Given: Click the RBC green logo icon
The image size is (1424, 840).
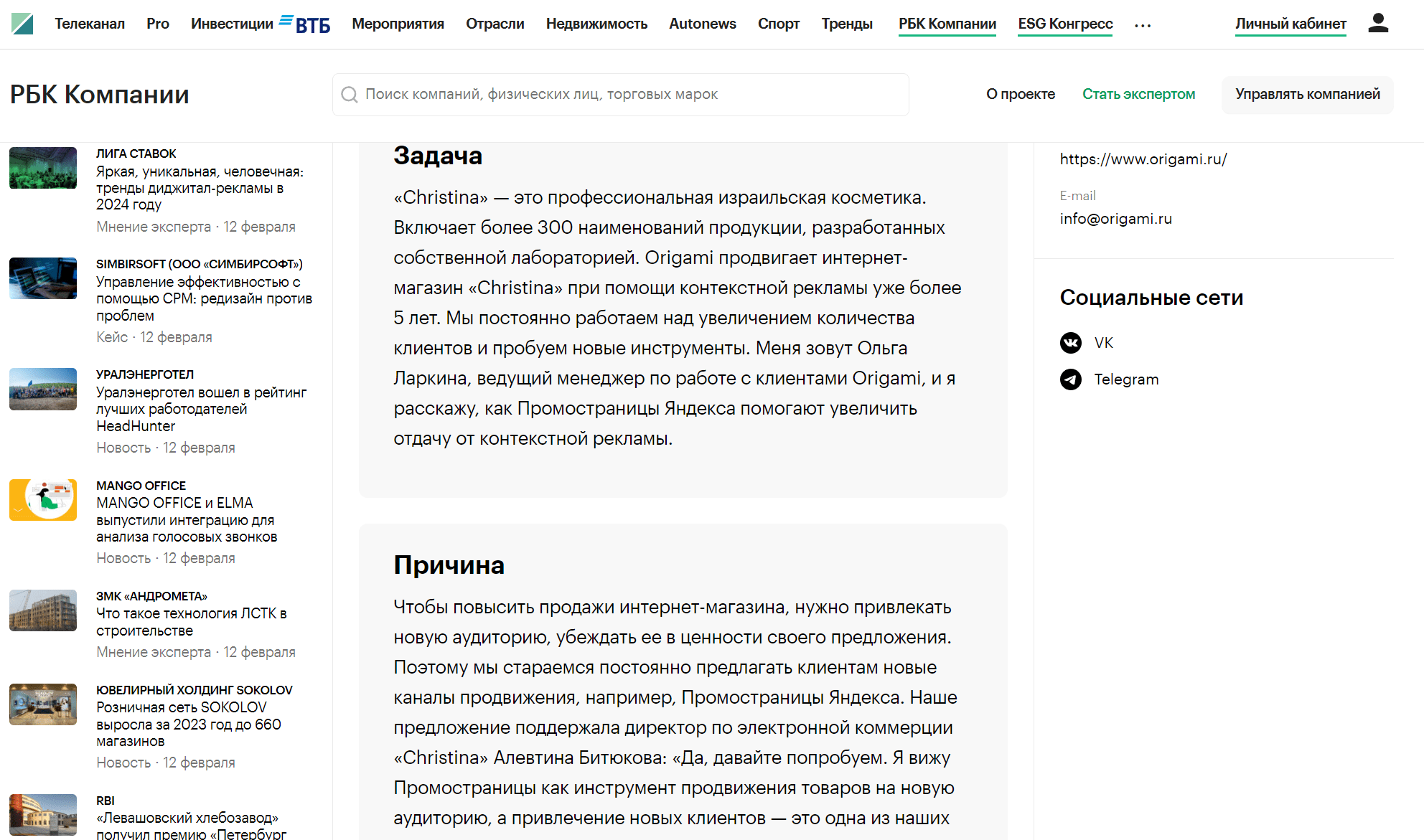Looking at the screenshot, I should coord(22,24).
